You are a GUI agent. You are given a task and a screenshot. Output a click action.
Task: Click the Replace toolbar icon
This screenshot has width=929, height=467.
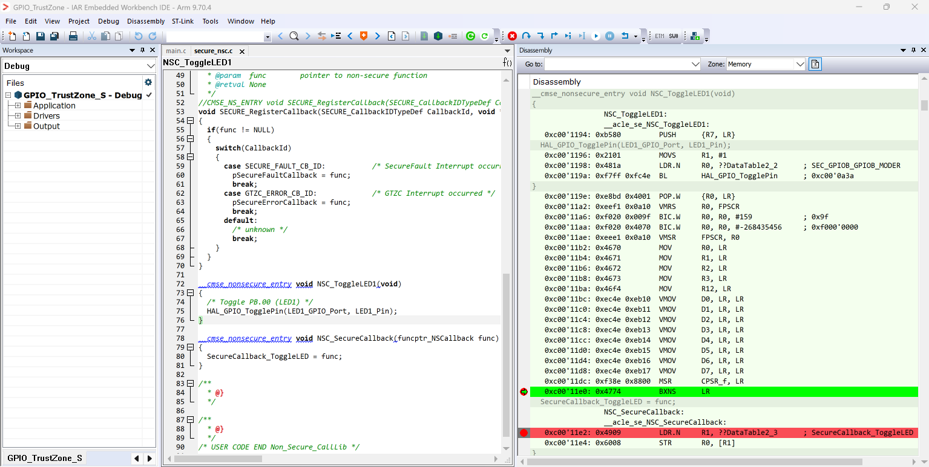[322, 36]
